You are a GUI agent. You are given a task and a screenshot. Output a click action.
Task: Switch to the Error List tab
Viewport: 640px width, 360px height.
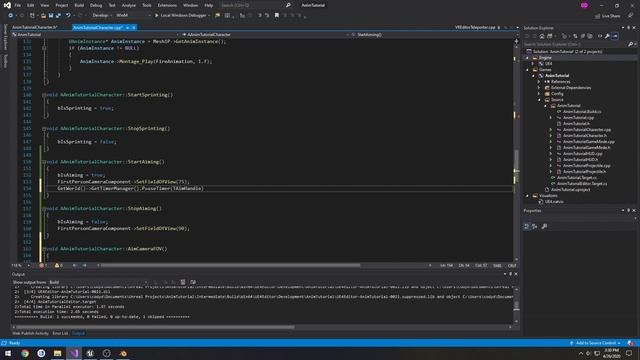(60, 333)
